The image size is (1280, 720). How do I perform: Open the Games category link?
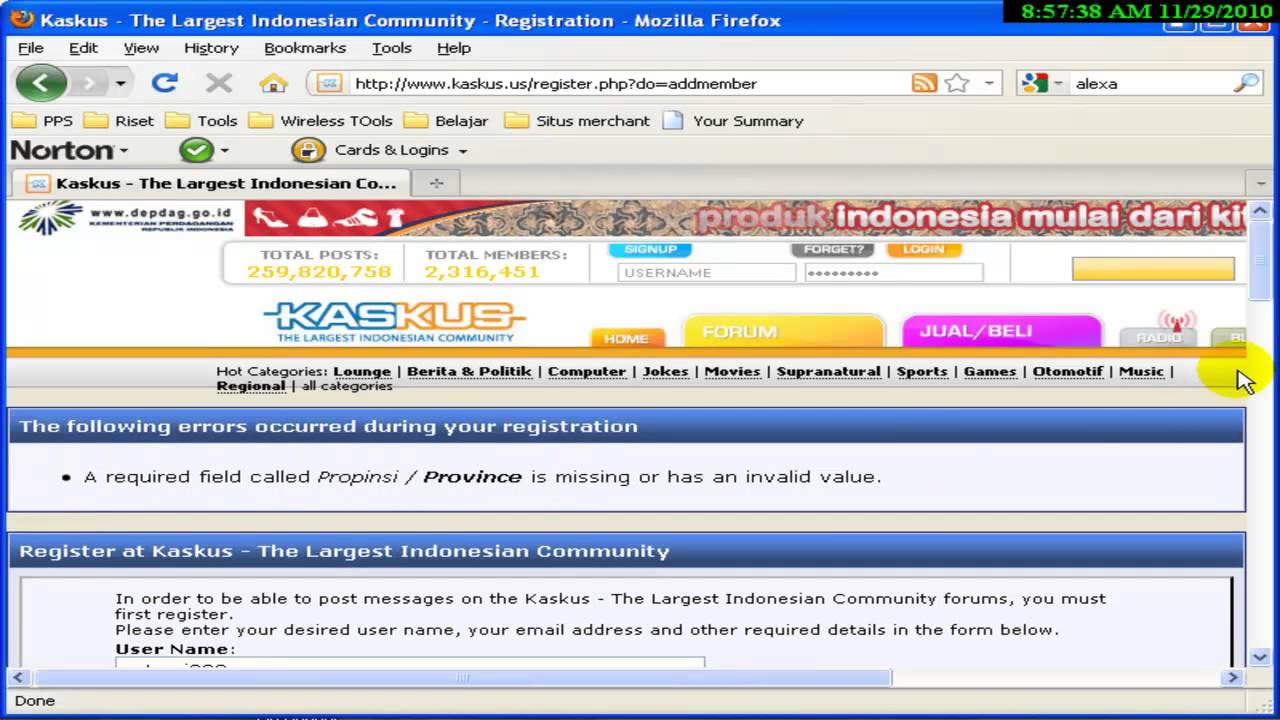click(x=990, y=371)
